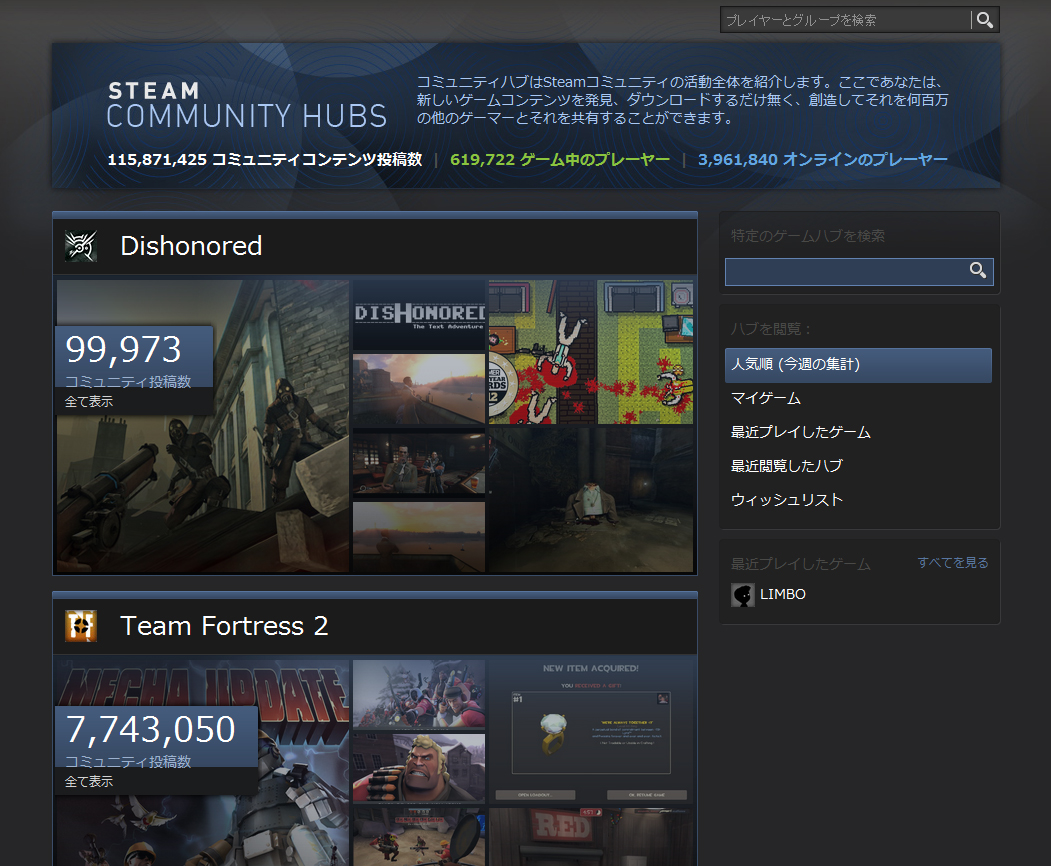Click 3,961,840 オンラインのプレーヤー stat
The height and width of the screenshot is (866, 1051).
point(822,160)
